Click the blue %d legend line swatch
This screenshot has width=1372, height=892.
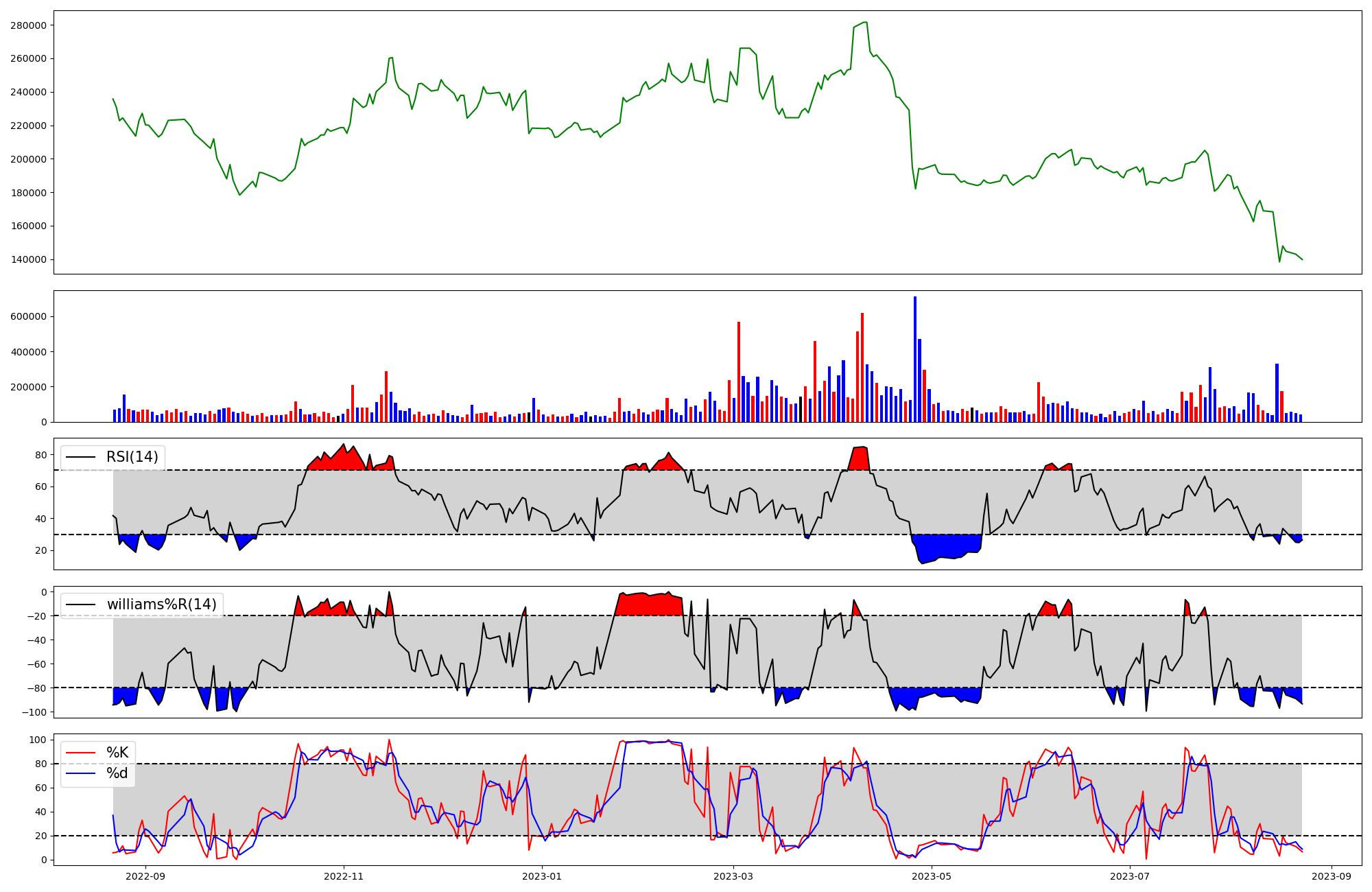[x=80, y=773]
